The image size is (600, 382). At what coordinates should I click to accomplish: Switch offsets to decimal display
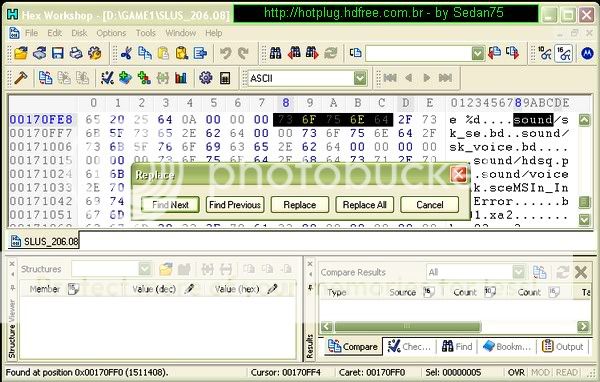[544, 53]
